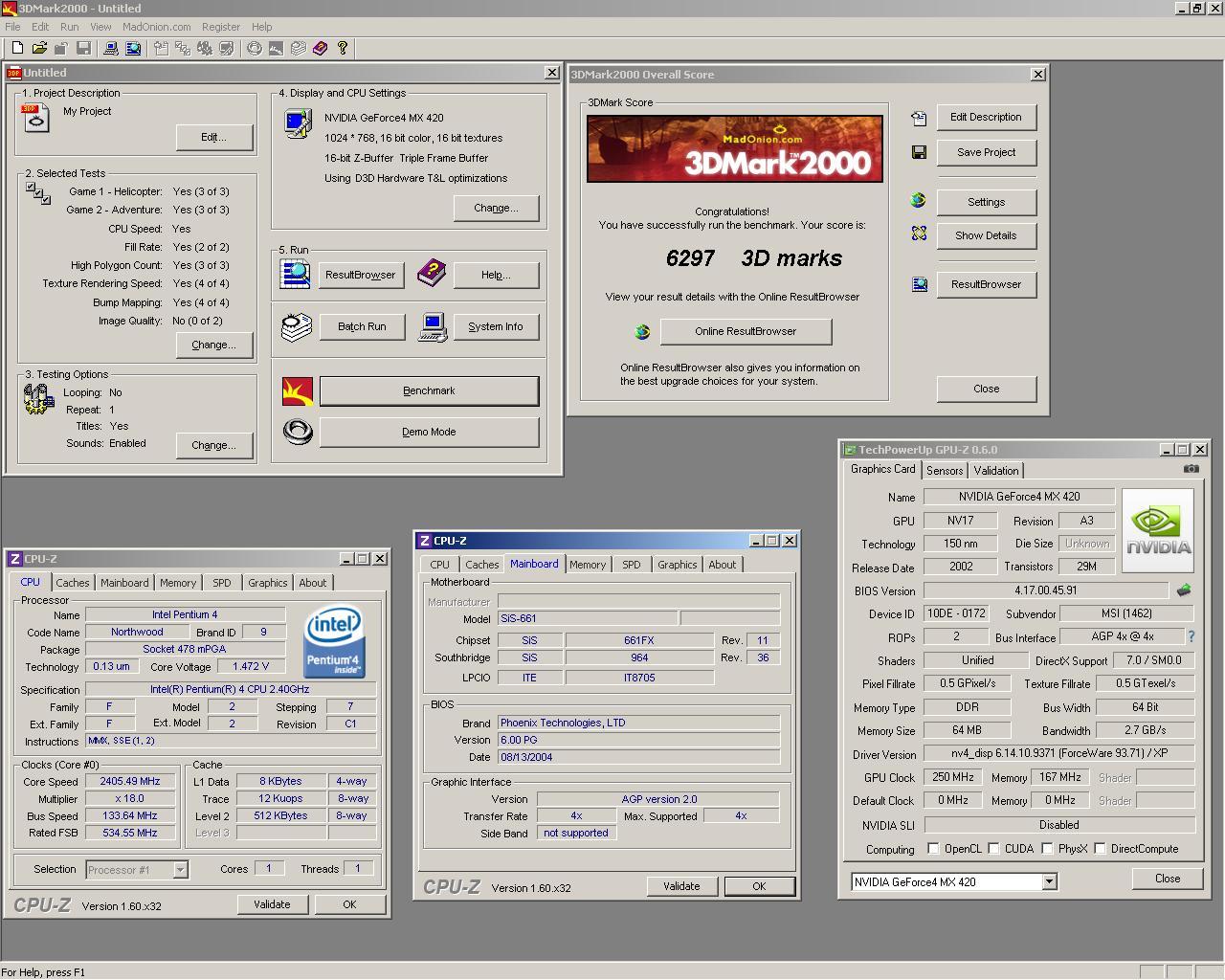The height and width of the screenshot is (980, 1225).
Task: Click the GPU-Z BIOS save chip icon
Action: (1184, 590)
